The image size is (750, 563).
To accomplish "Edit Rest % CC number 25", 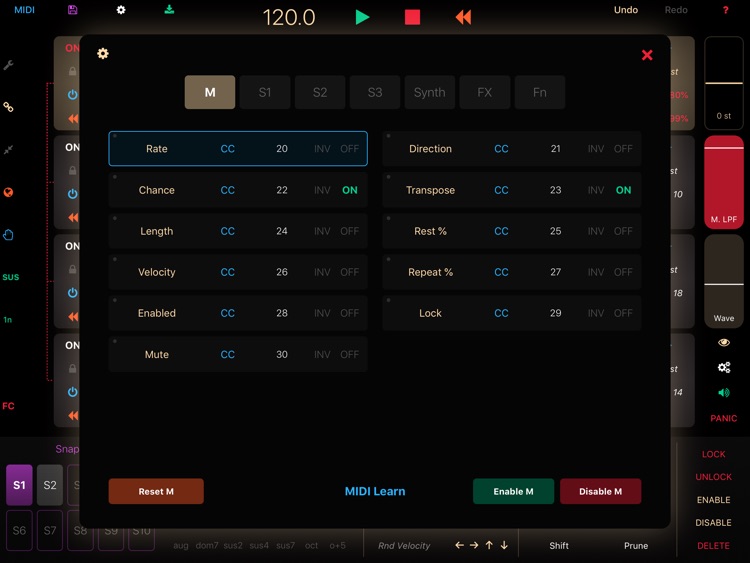I will coord(555,231).
